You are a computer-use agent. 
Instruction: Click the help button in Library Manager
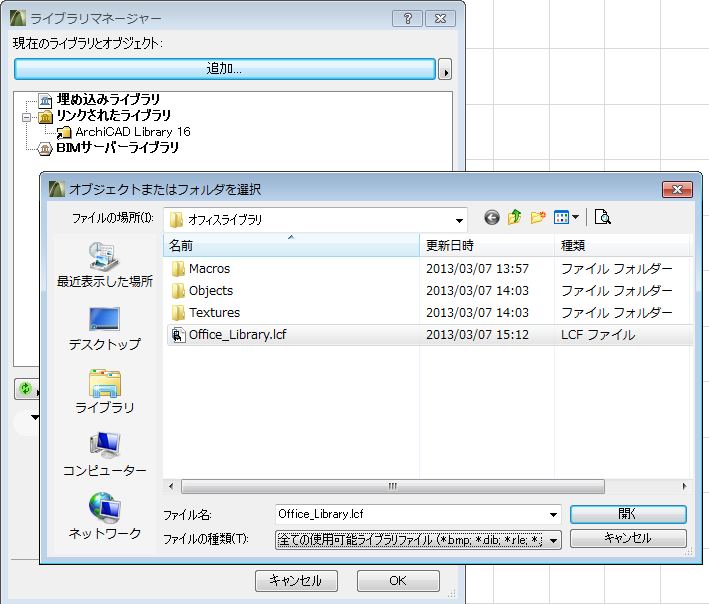407,19
